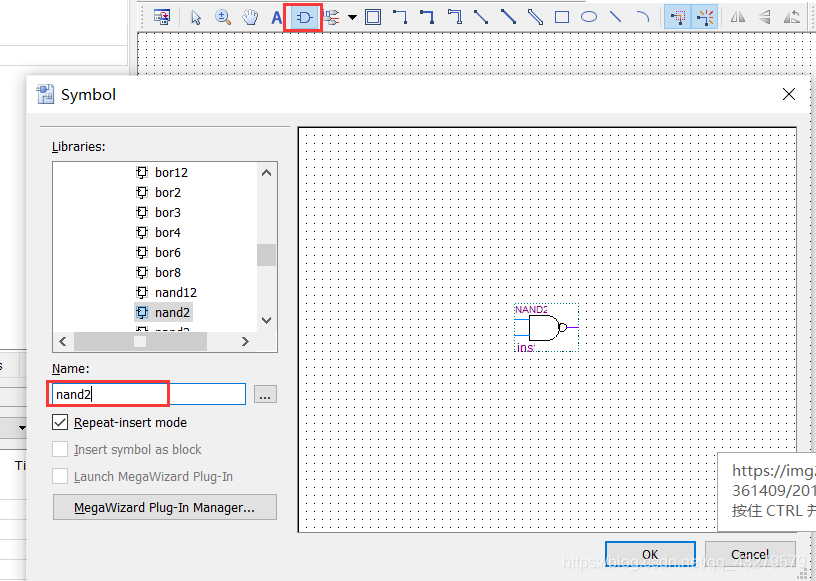Select the Rectangle drawing tool
The image size is (816, 581).
[x=562, y=17]
